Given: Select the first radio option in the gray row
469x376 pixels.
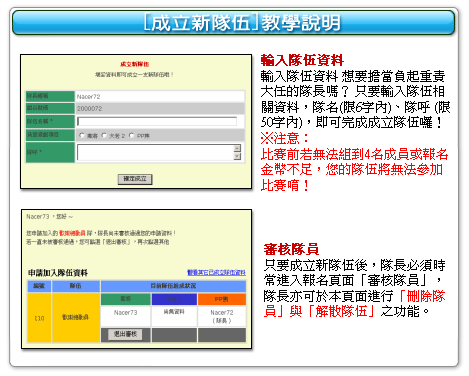Looking at the screenshot, I should click(82, 135).
